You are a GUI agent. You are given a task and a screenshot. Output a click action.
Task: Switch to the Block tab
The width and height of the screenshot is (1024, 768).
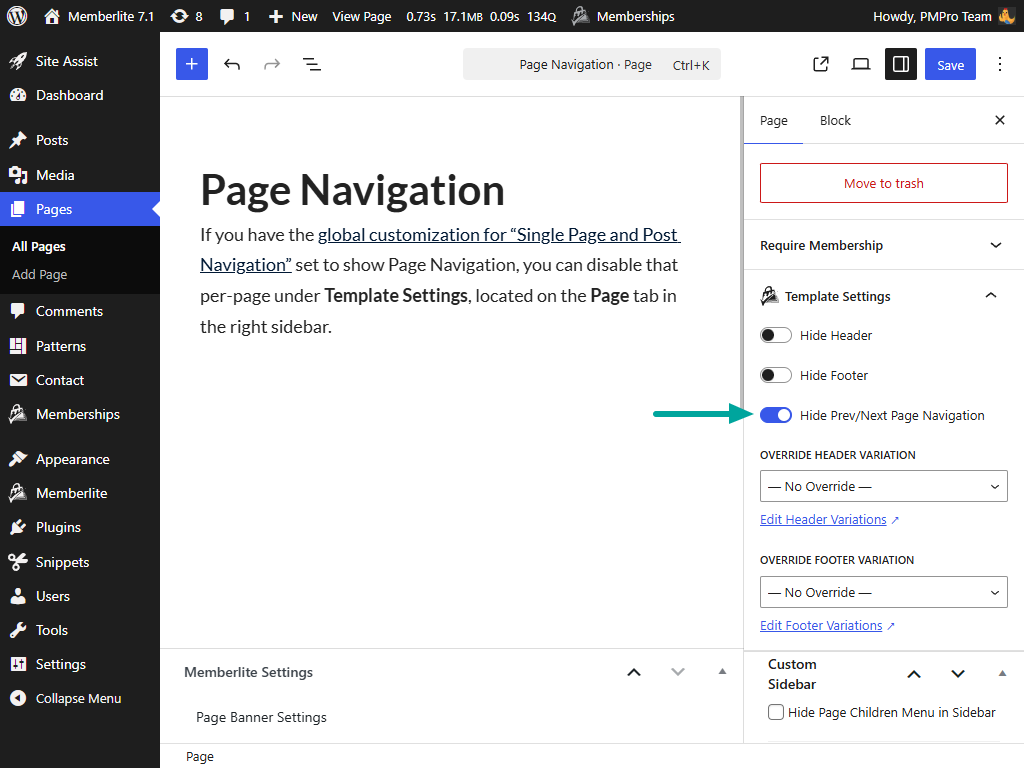835,121
